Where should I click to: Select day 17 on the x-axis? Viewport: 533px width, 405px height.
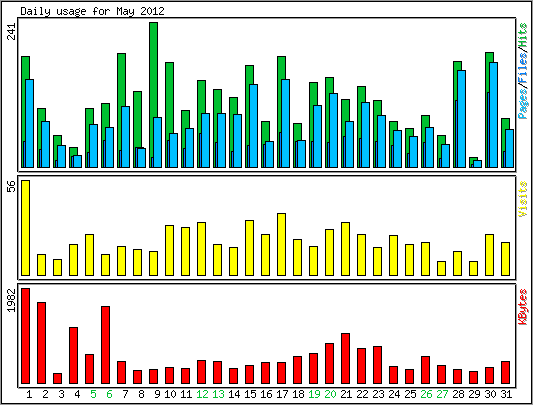click(282, 394)
